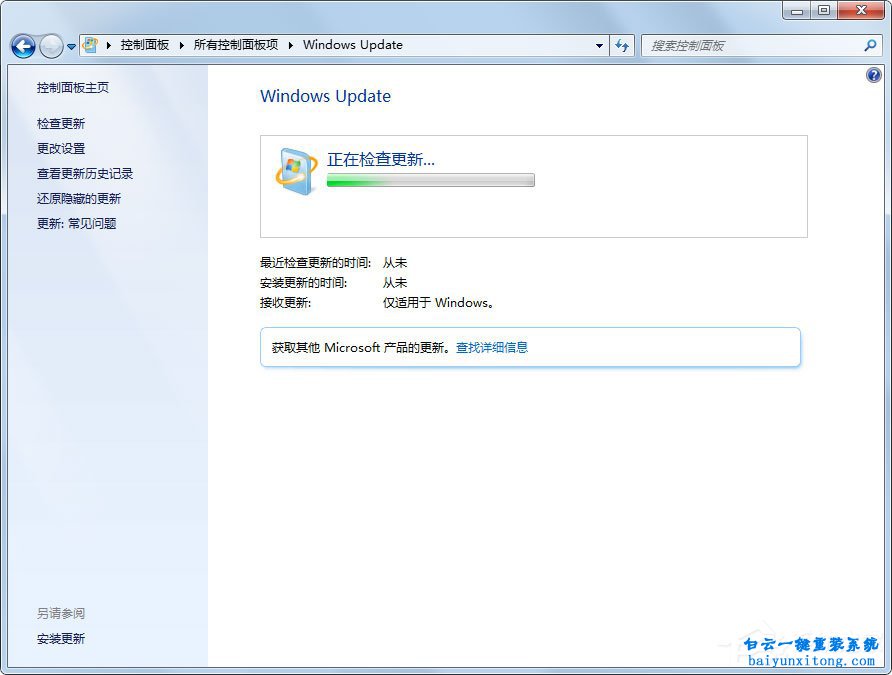
Task: Expand the breadcrumb arrow after 所有控制面板项
Action: 293,45
